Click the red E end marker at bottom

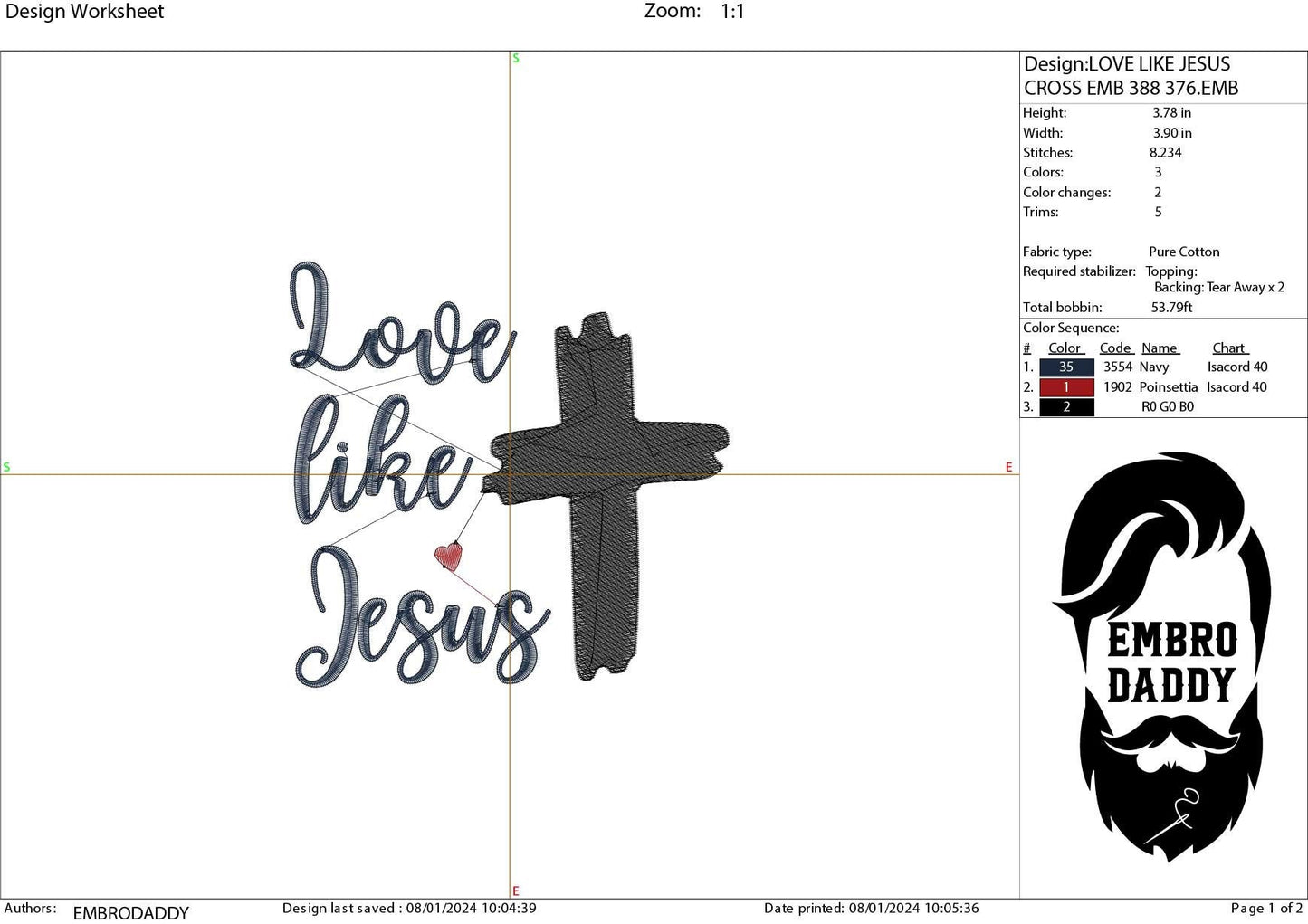516,890
